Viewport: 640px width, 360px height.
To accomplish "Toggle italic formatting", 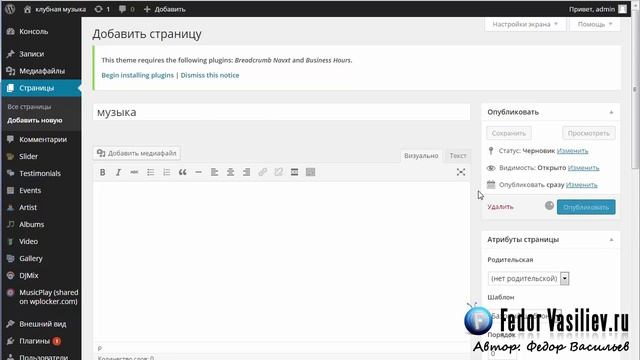I will point(118,172).
